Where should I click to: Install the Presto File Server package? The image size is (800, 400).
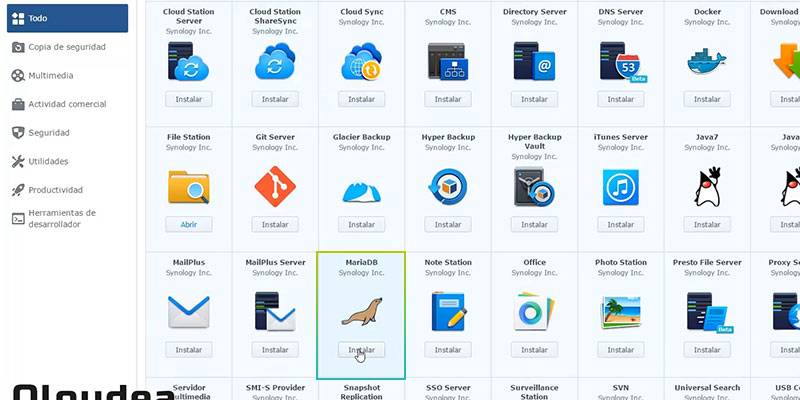coord(707,350)
